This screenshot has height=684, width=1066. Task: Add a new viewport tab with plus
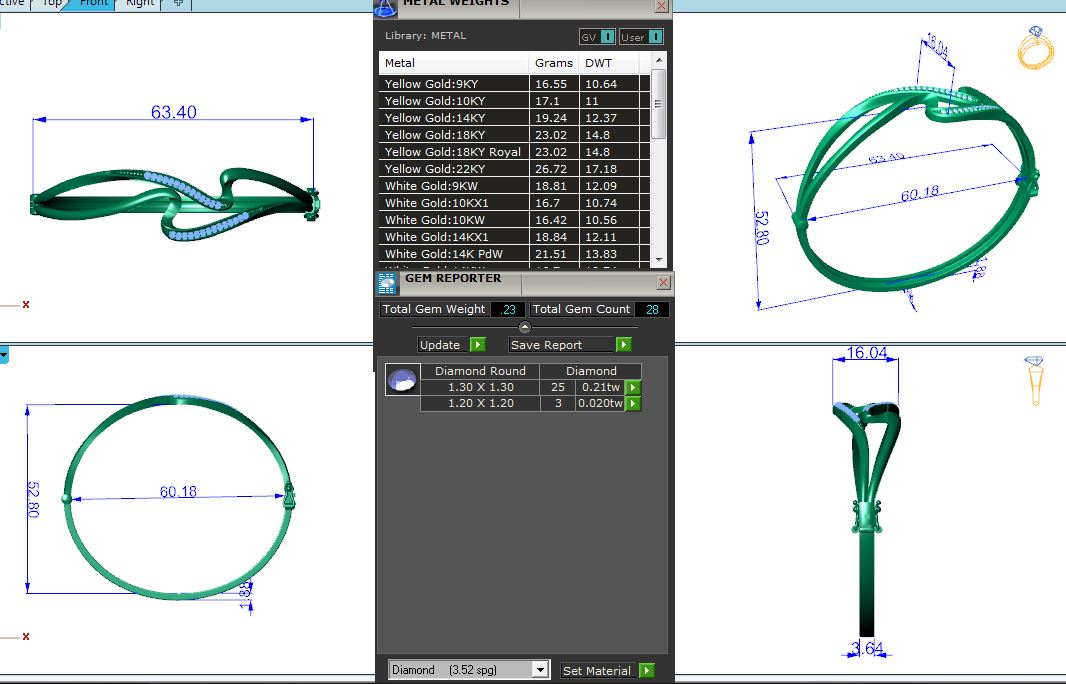coord(178,3)
